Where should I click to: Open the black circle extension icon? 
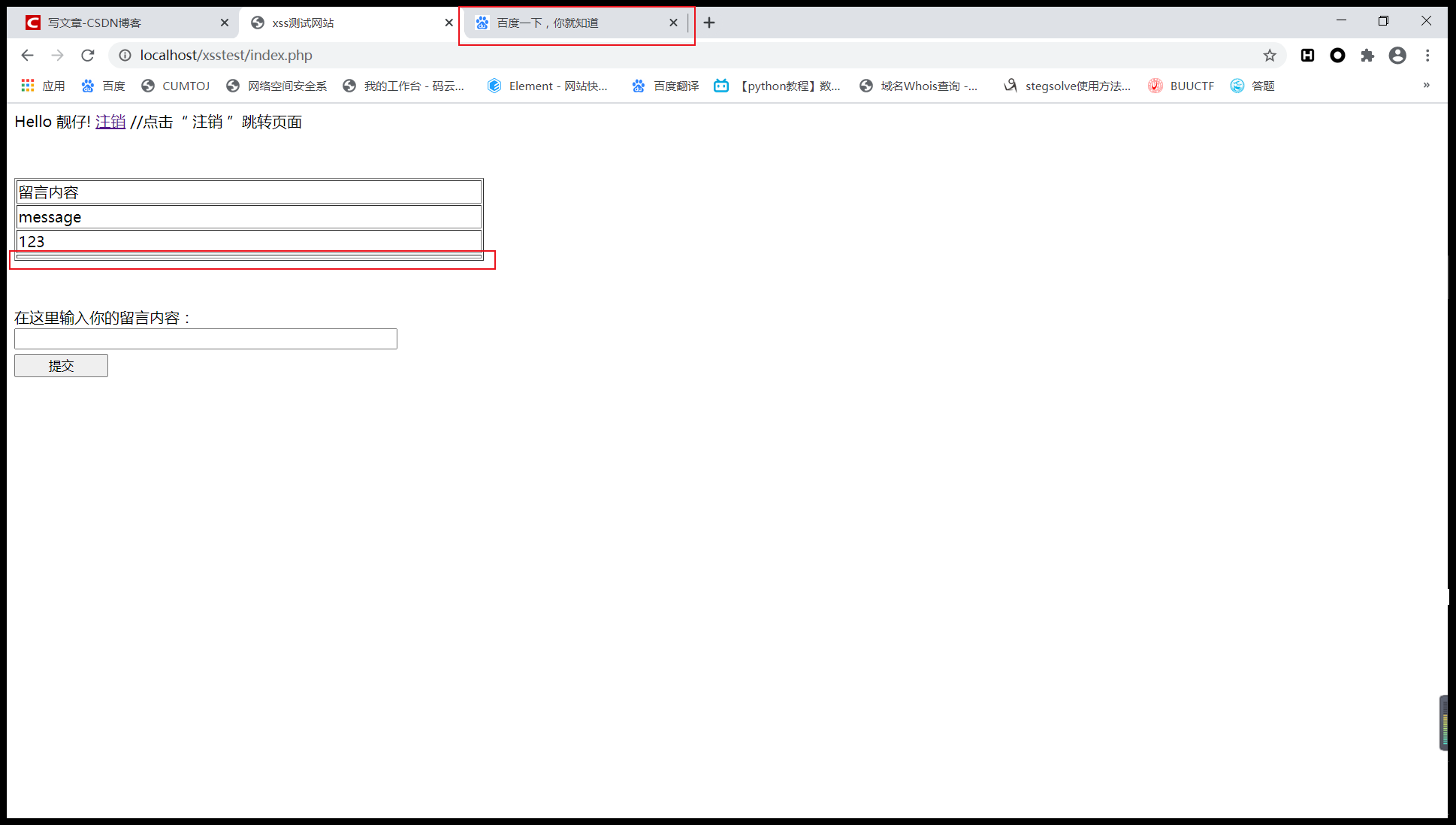tap(1337, 56)
